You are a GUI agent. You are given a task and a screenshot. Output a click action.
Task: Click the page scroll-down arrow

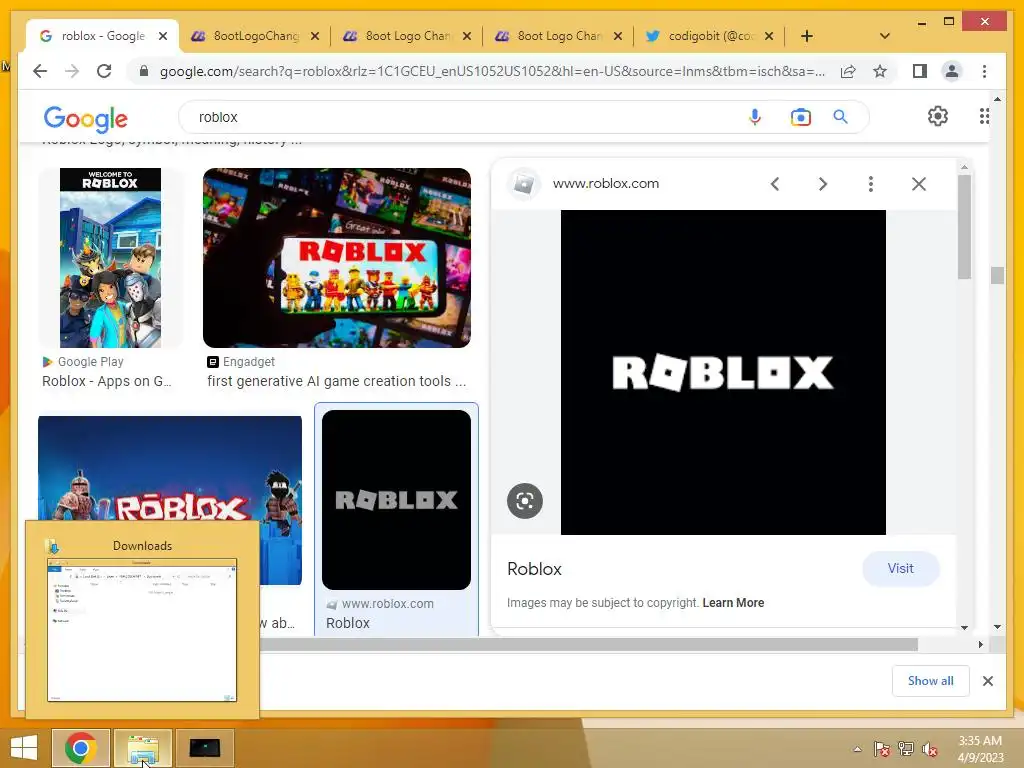coord(997,627)
